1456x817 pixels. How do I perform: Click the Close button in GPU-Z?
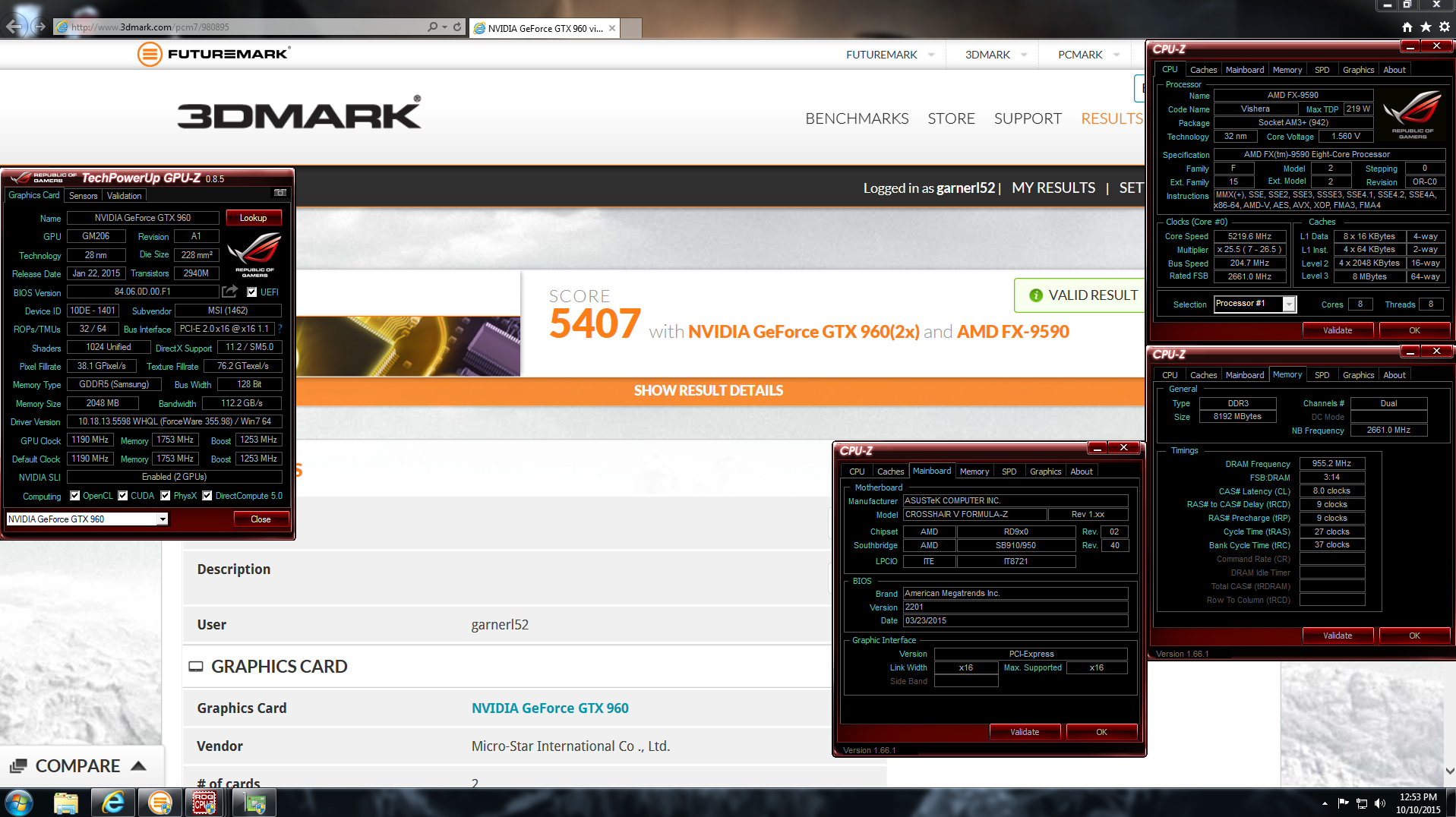(x=261, y=519)
